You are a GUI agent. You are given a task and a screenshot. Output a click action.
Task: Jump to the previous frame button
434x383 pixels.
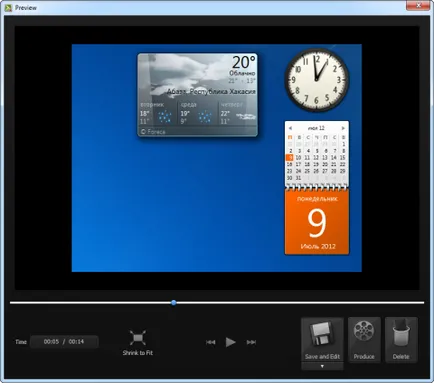pos(210,342)
